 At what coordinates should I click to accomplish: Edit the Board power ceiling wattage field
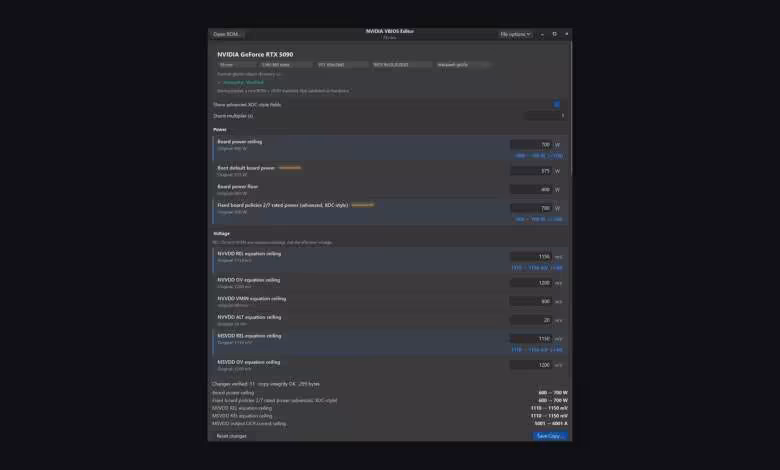tap(531, 145)
